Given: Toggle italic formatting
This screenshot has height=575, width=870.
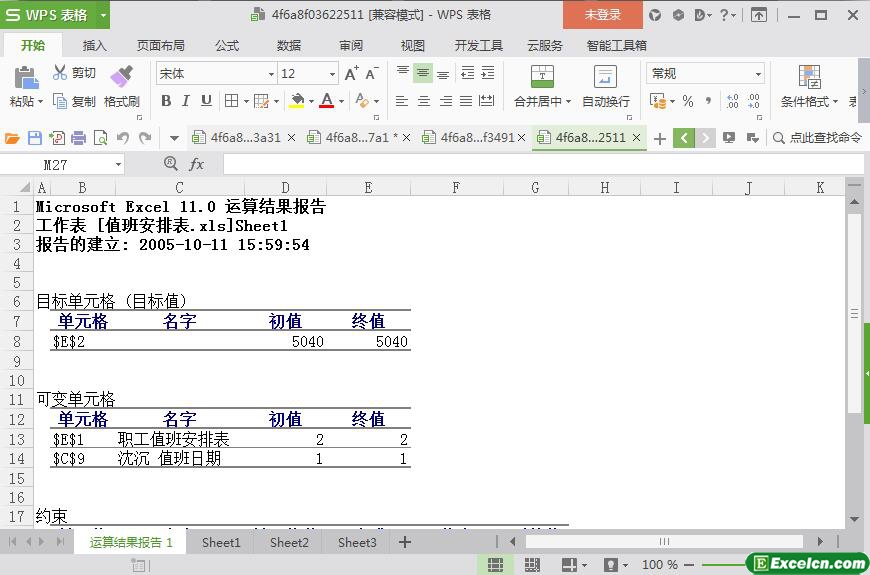Looking at the screenshot, I should click(186, 101).
